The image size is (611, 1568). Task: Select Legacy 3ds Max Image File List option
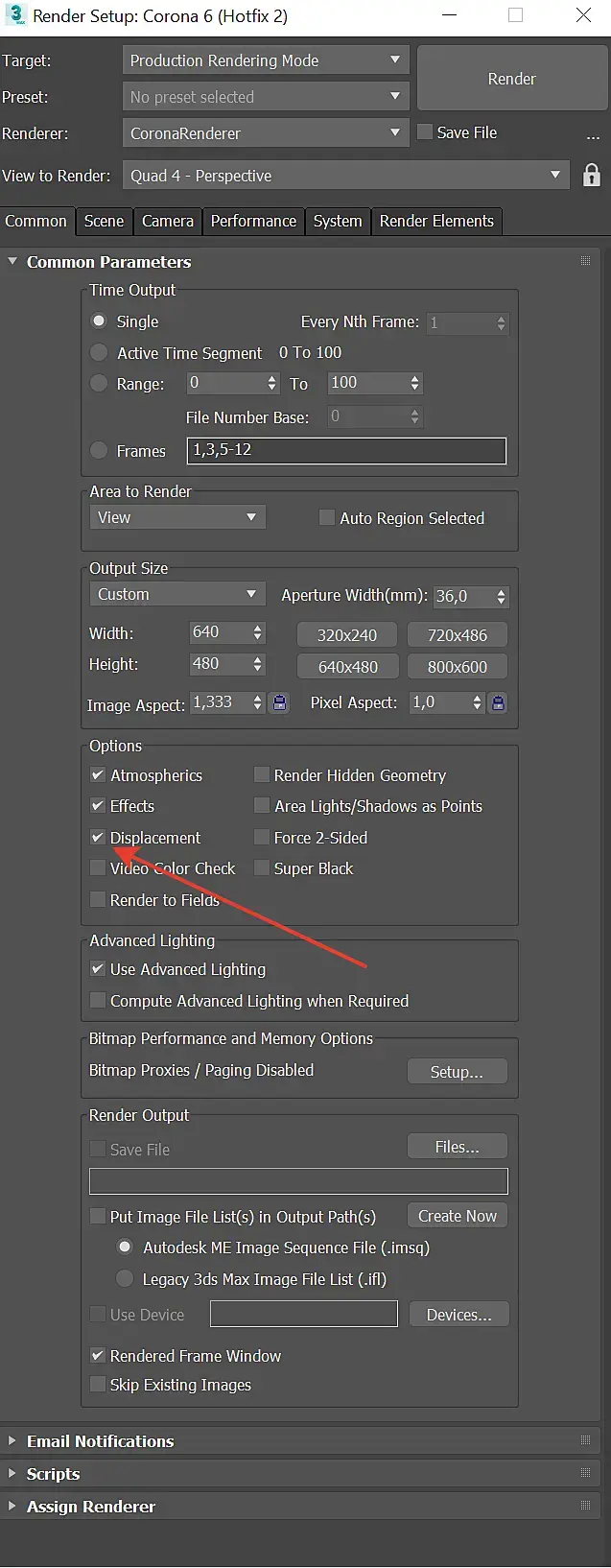point(125,1278)
